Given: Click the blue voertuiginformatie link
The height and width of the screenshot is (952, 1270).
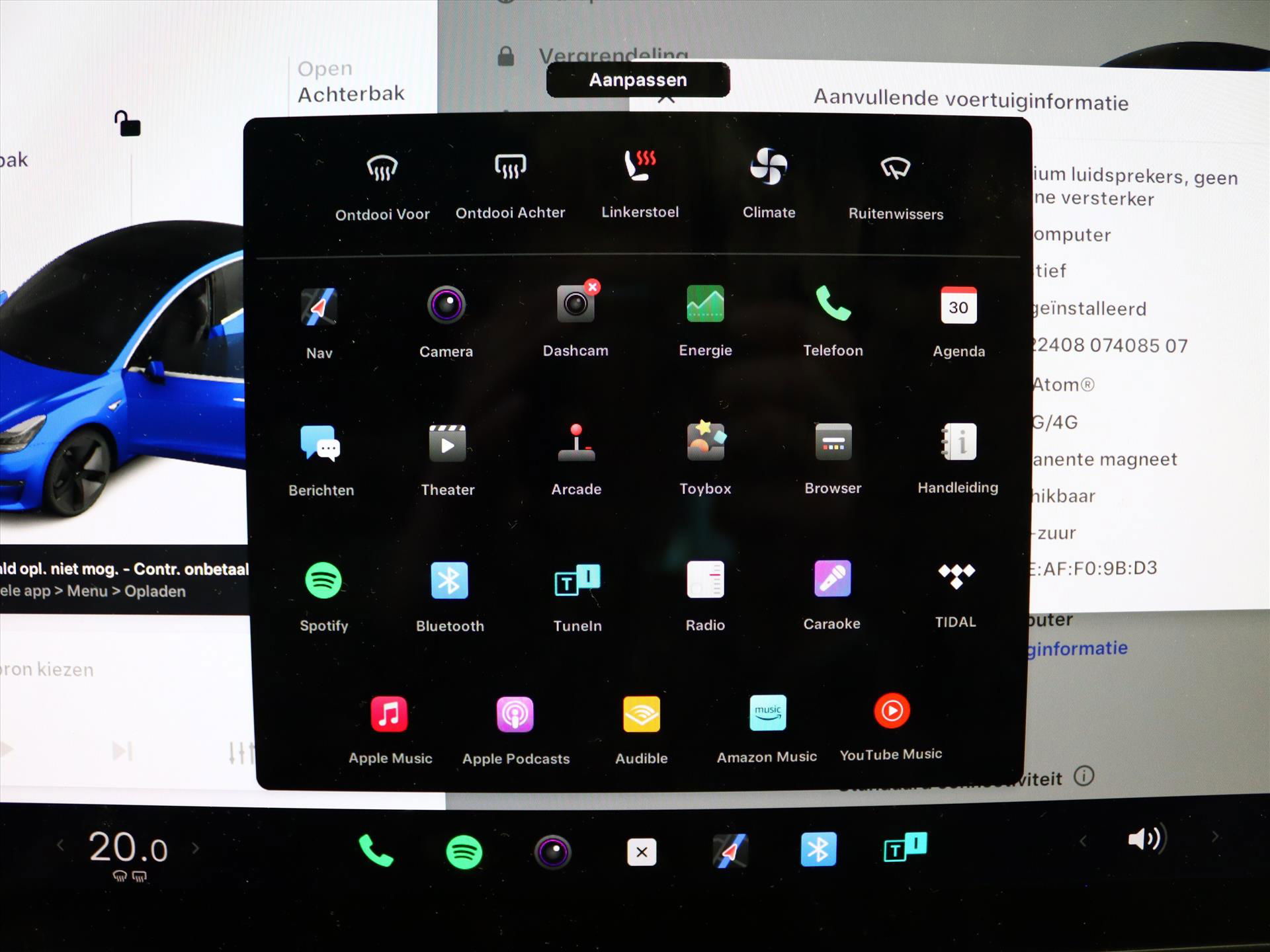Looking at the screenshot, I should click(1078, 649).
